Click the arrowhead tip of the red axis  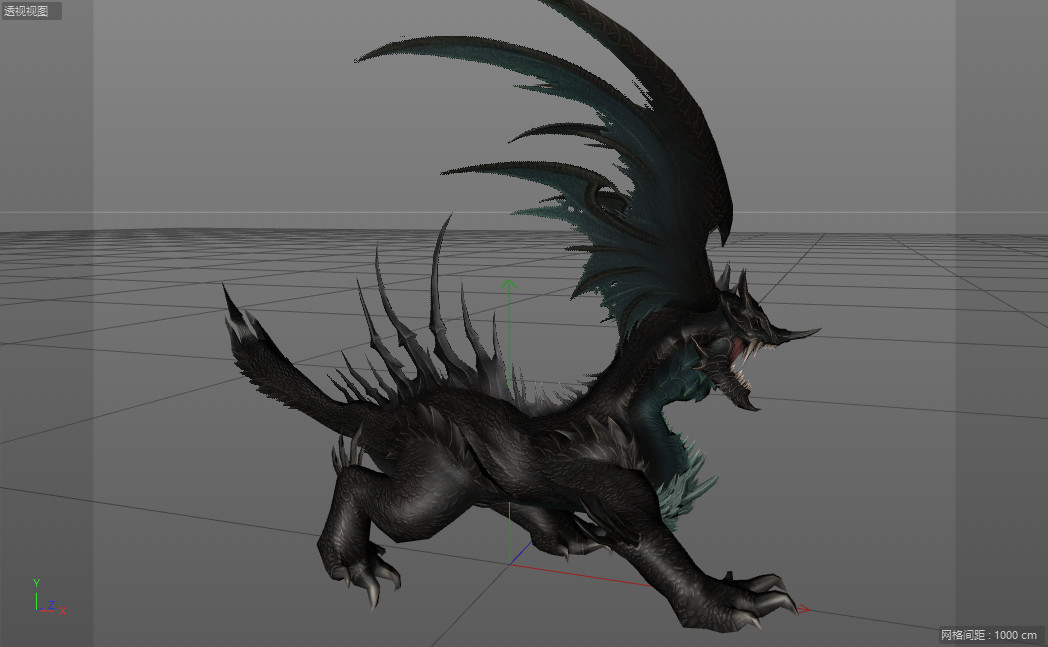[805, 608]
